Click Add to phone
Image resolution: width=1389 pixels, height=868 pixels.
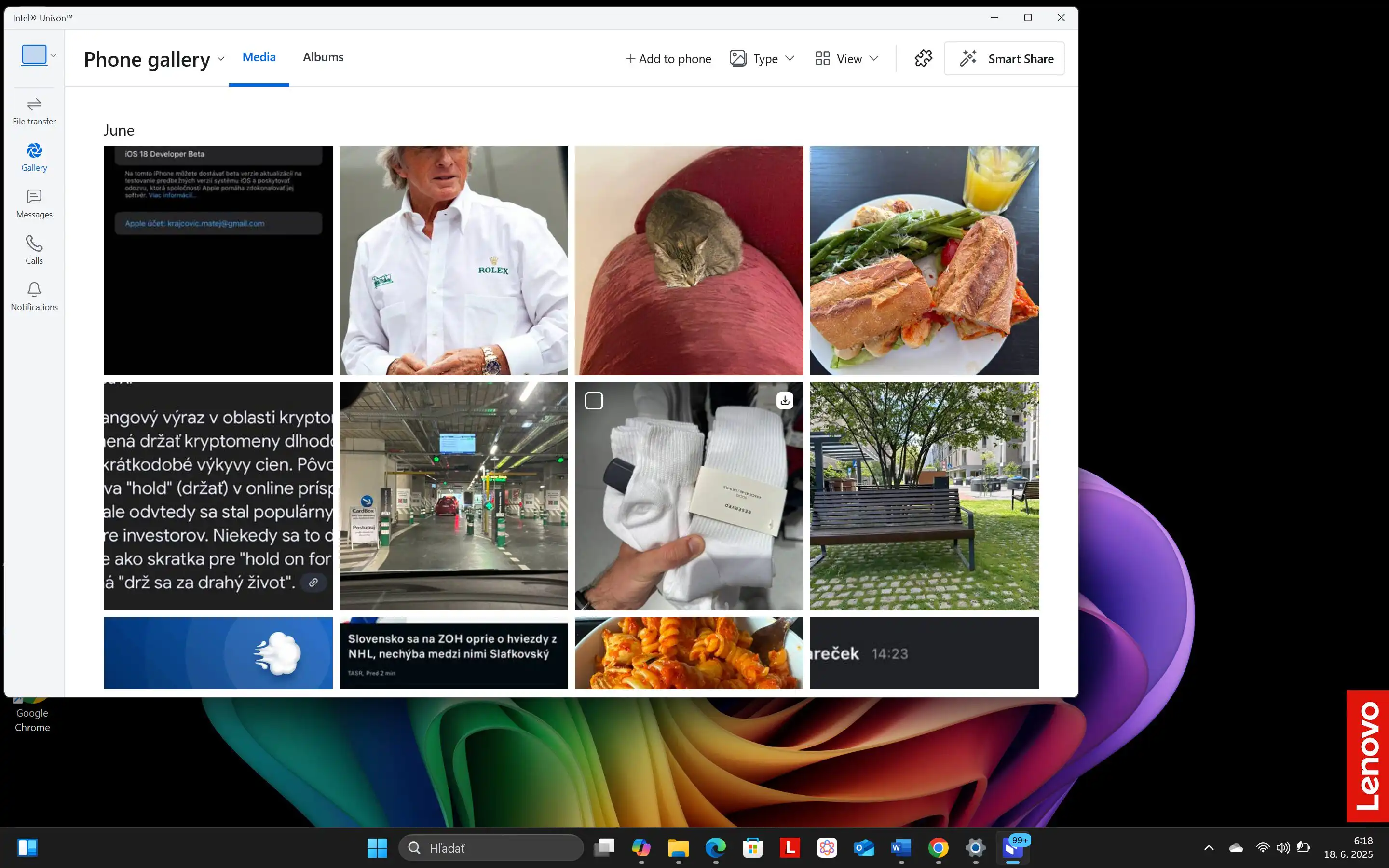point(668,58)
